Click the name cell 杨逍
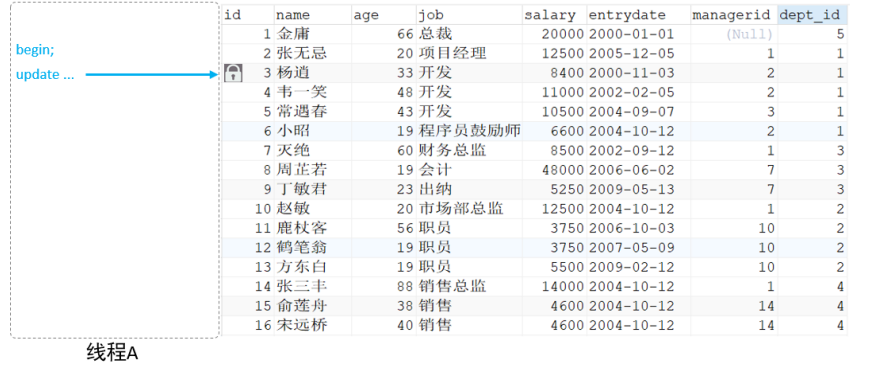 click(x=313, y=73)
